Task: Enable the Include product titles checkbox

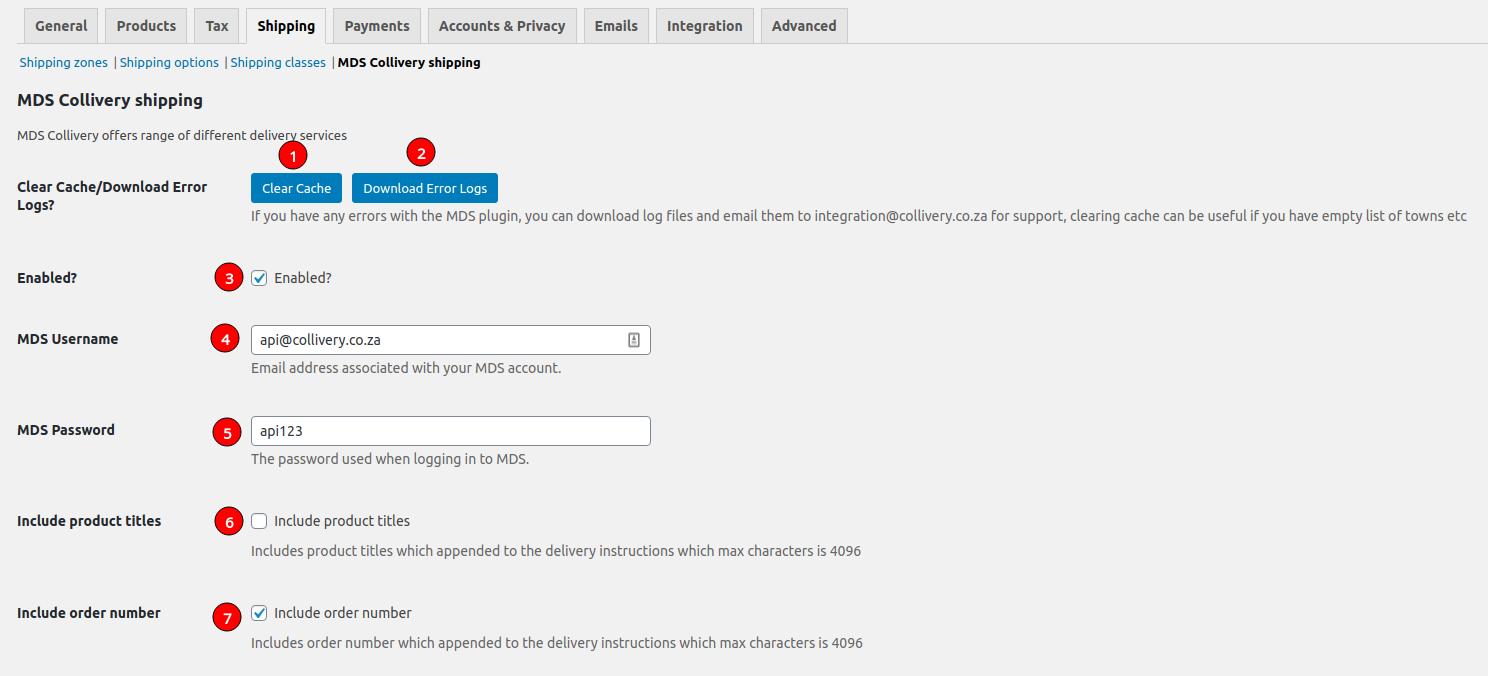Action: 259,521
